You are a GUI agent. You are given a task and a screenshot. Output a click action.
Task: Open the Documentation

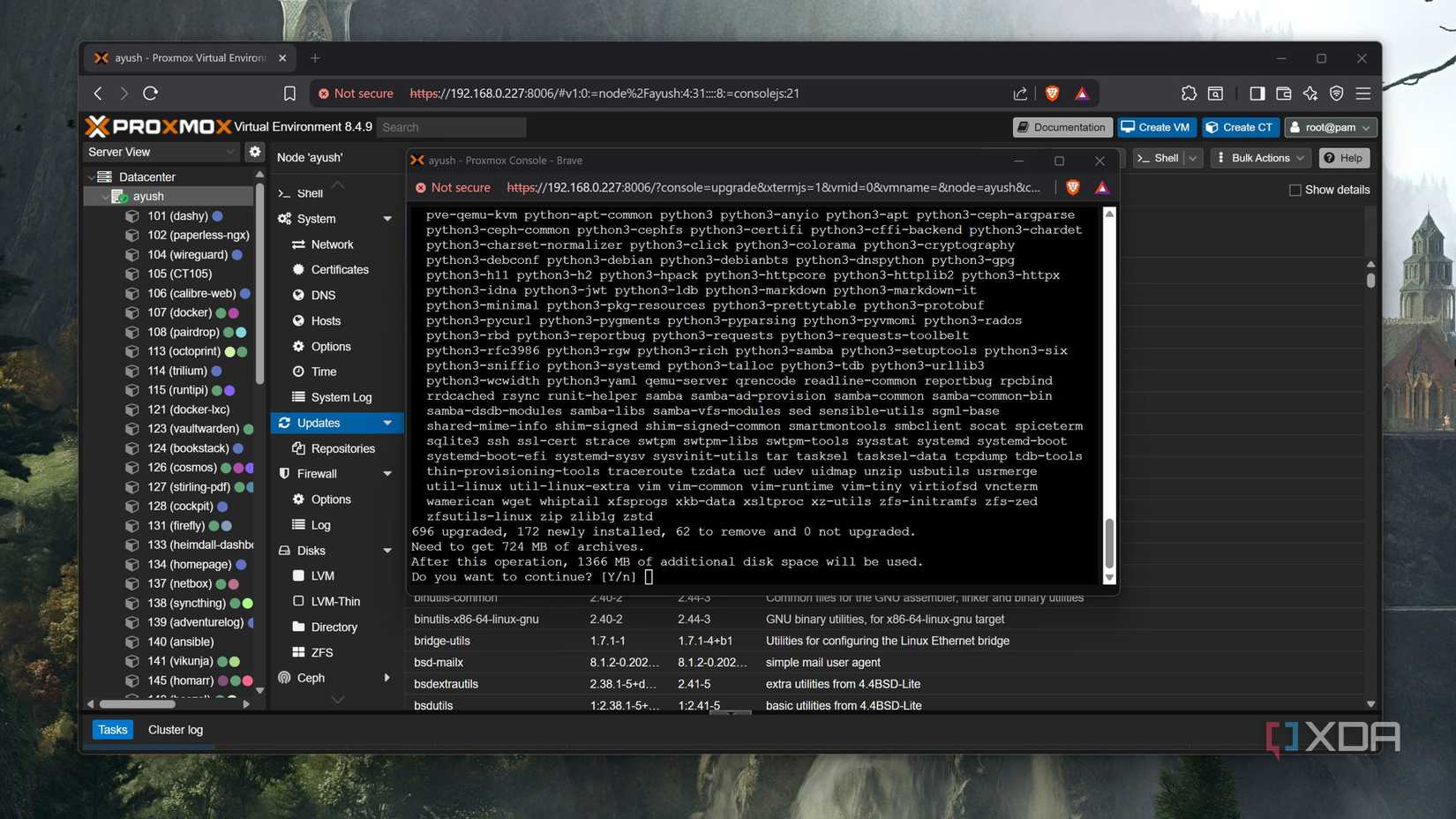pyautogui.click(x=1062, y=127)
